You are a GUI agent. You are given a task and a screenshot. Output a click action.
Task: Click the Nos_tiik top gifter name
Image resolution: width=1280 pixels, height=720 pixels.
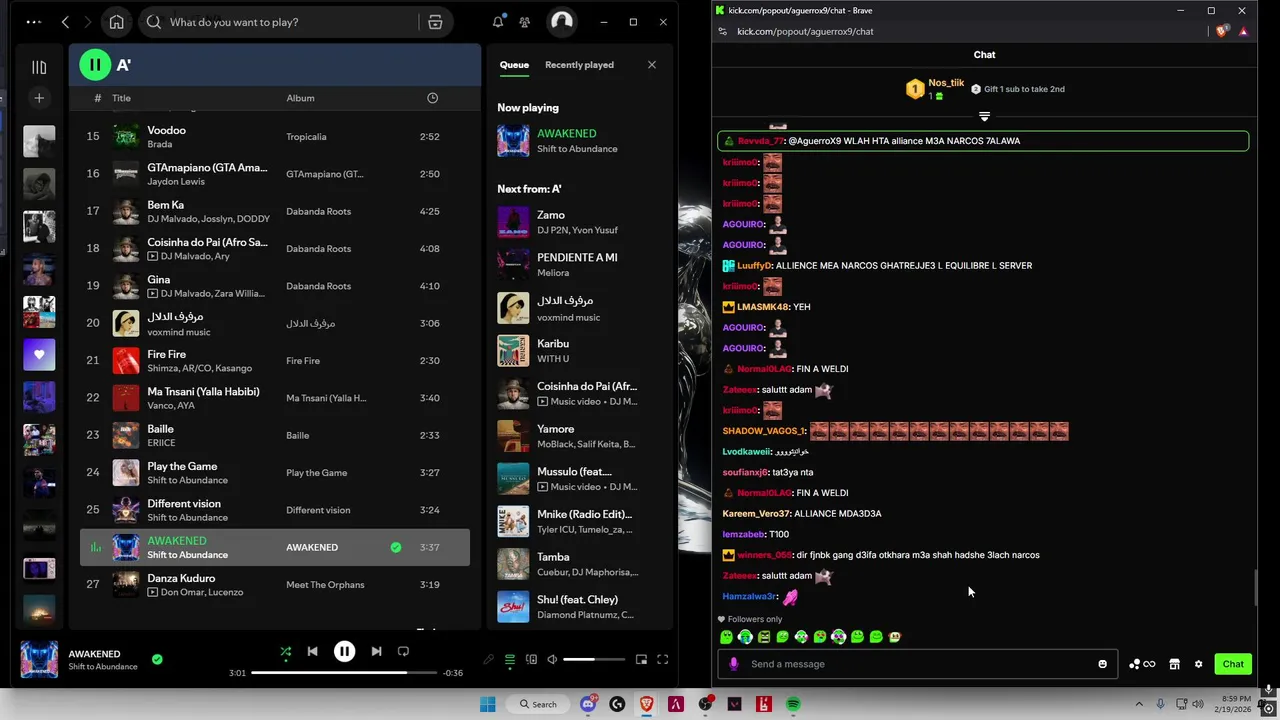(x=946, y=83)
